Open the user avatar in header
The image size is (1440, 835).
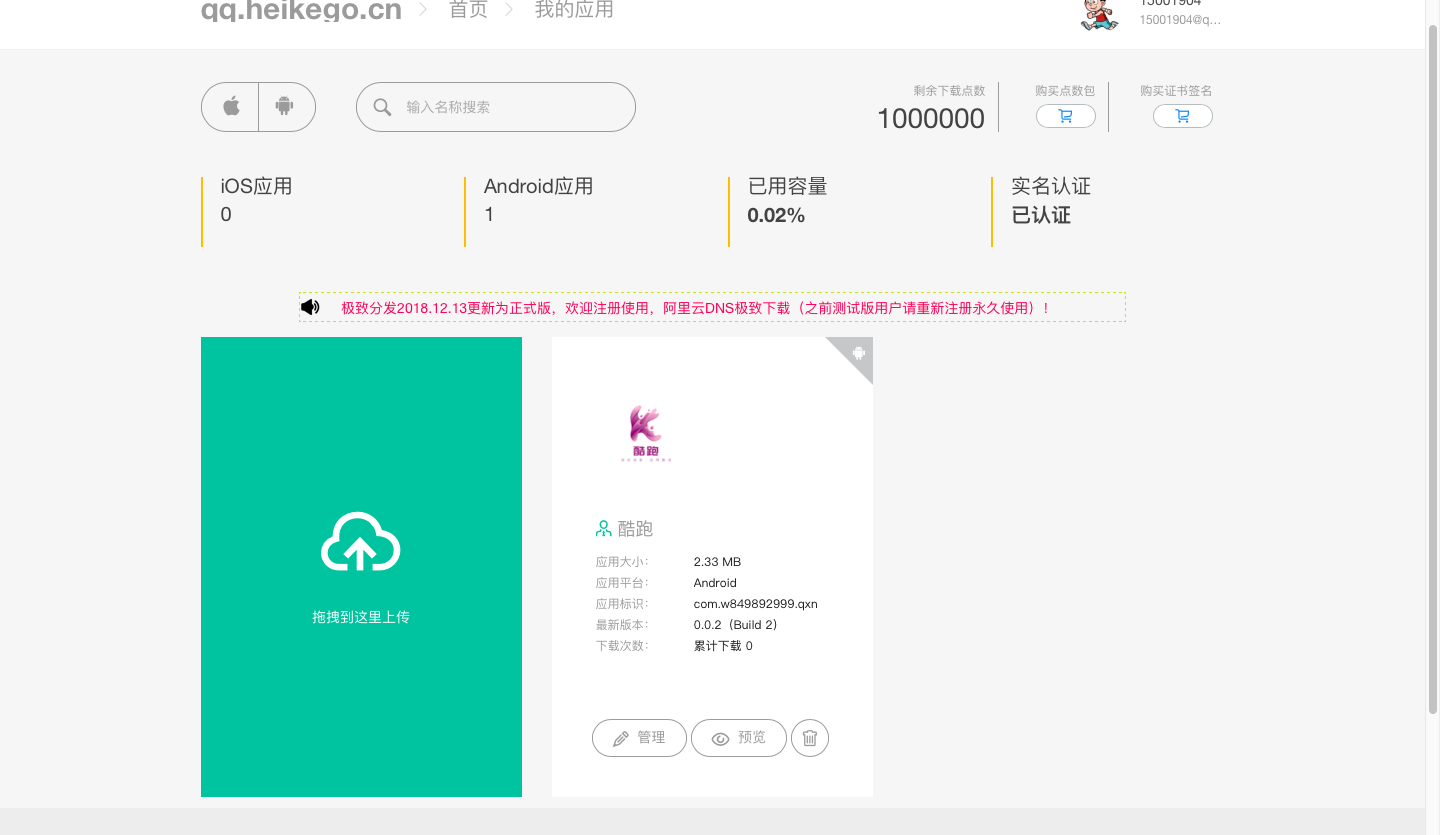(x=1100, y=14)
